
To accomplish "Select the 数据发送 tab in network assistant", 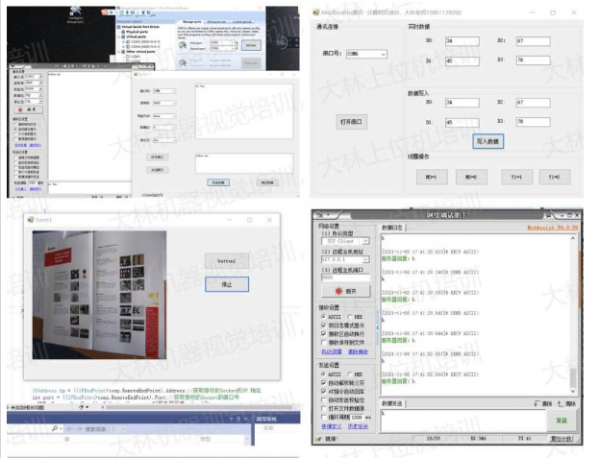I will click(392, 404).
